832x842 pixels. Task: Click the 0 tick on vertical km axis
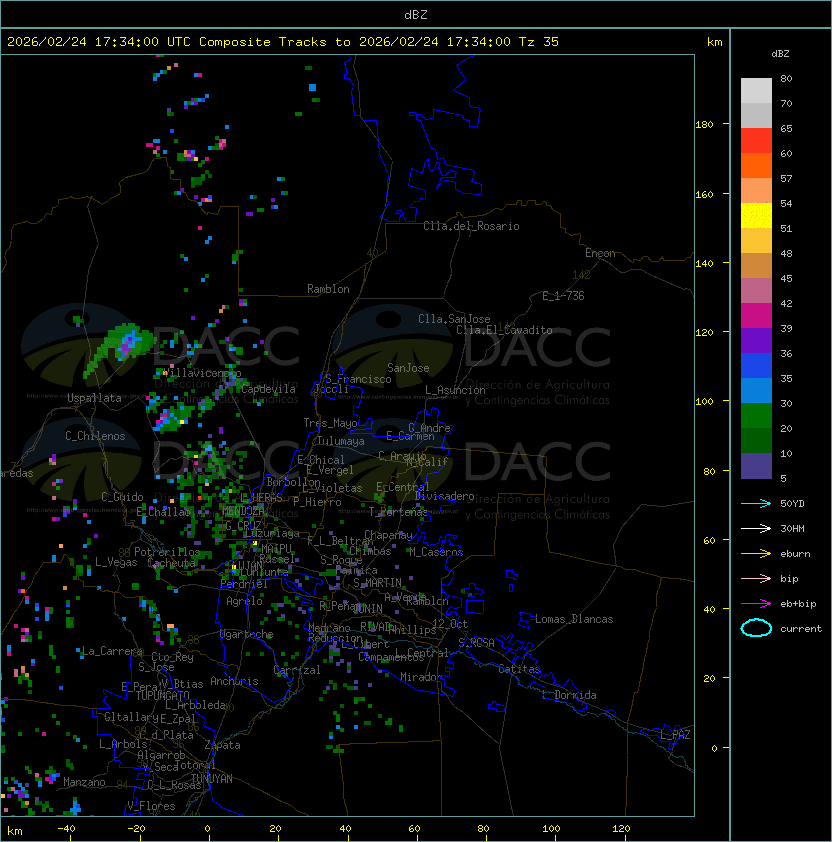click(x=714, y=749)
